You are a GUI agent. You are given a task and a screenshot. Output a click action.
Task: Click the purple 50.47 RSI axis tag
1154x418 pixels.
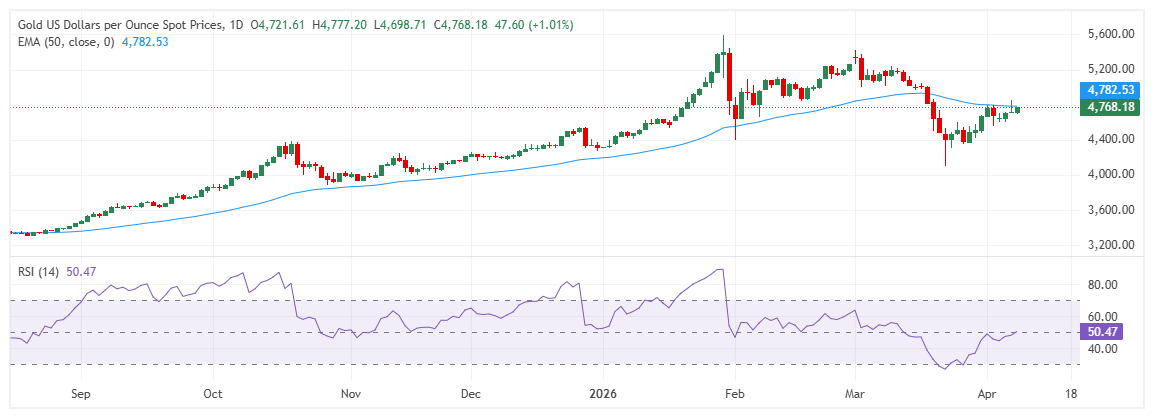coord(1101,332)
